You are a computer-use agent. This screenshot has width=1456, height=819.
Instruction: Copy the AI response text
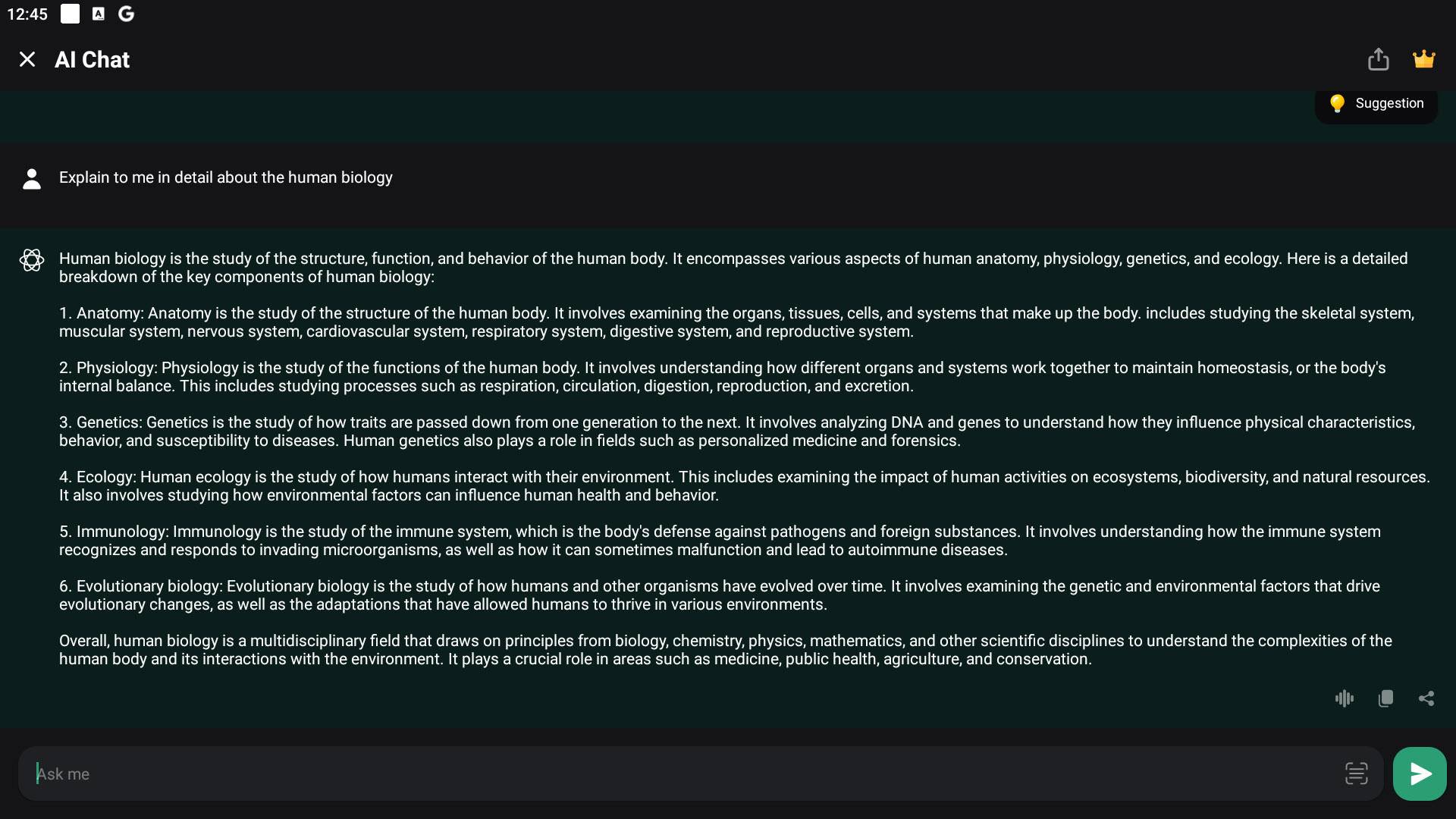coord(1385,698)
